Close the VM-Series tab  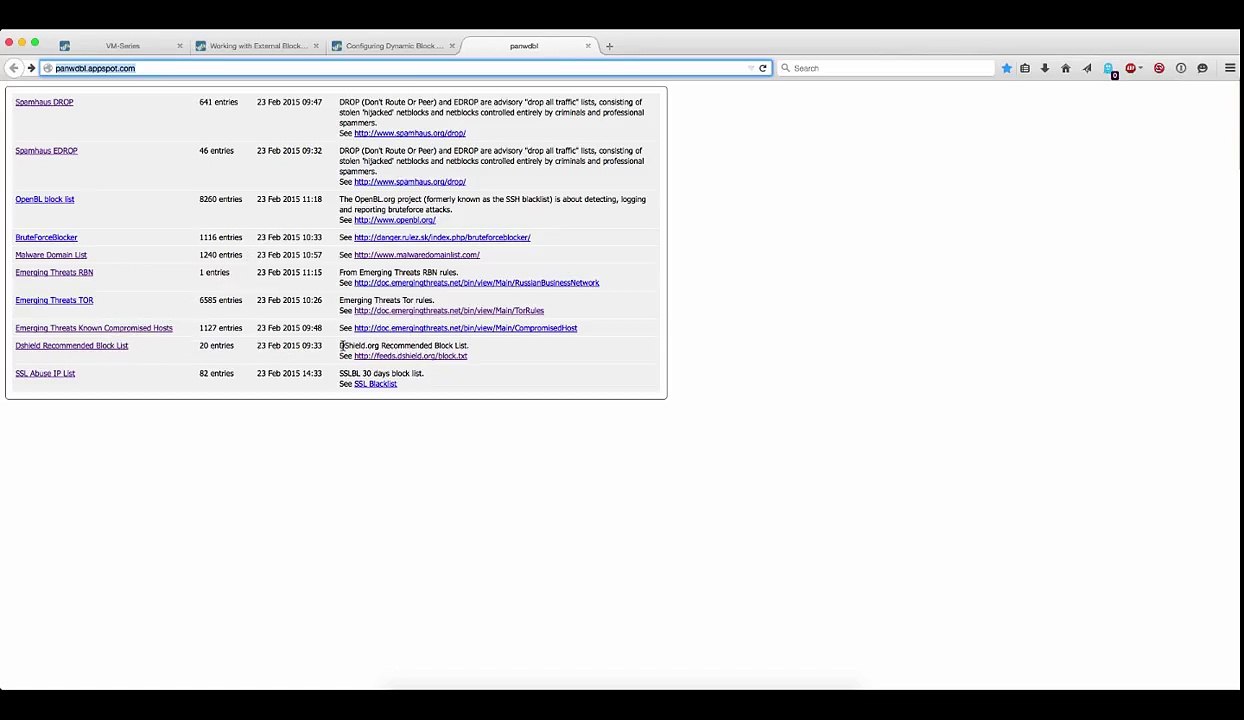pyautogui.click(x=180, y=46)
